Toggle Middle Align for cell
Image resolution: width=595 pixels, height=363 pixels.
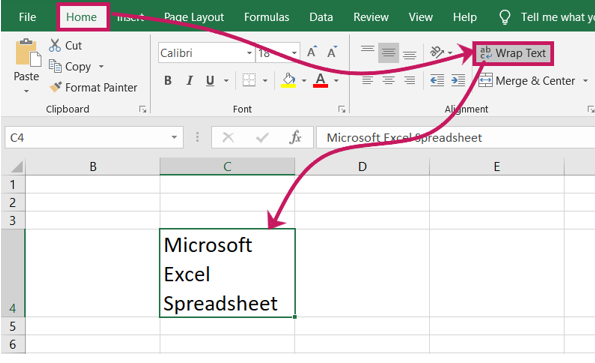388,52
